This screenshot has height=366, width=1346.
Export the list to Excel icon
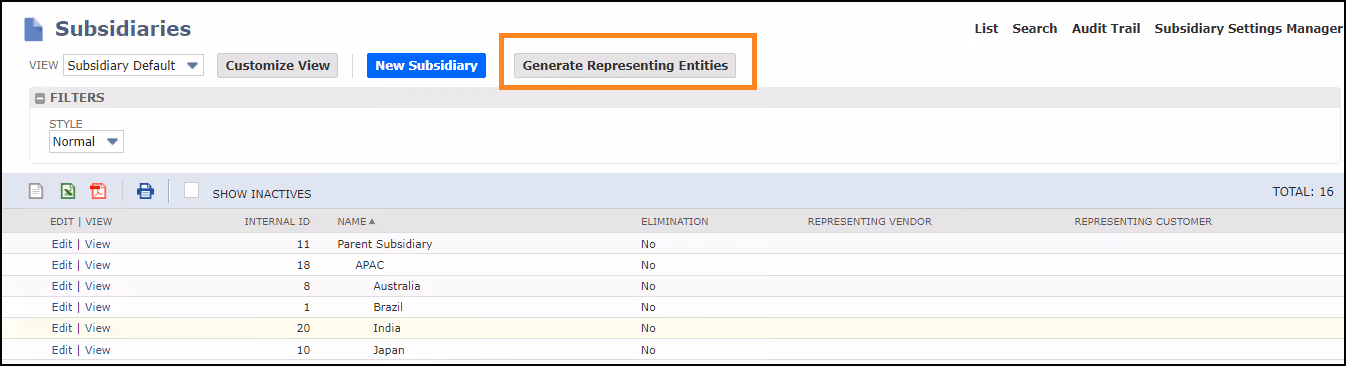point(67,191)
